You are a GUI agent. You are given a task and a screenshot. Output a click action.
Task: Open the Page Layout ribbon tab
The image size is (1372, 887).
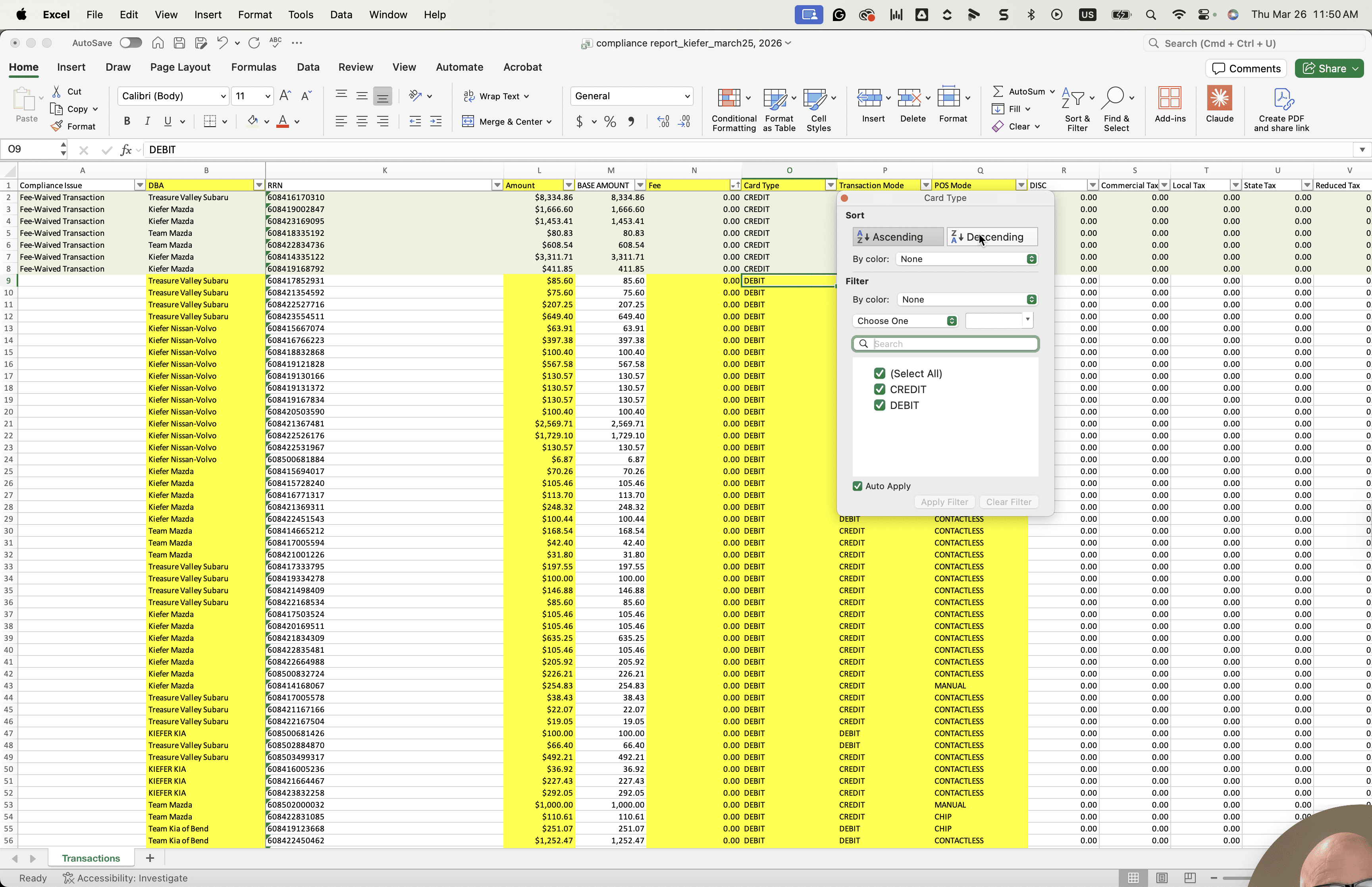[180, 67]
